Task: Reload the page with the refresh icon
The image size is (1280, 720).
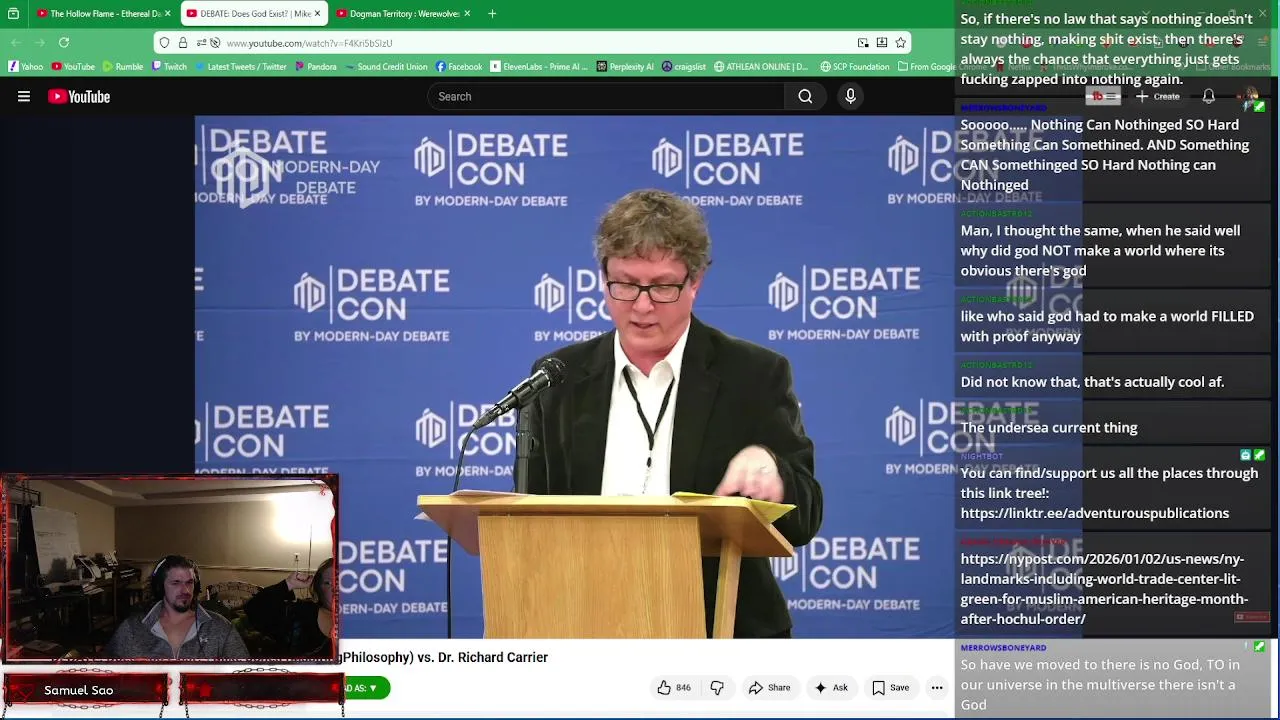Action: point(64,43)
